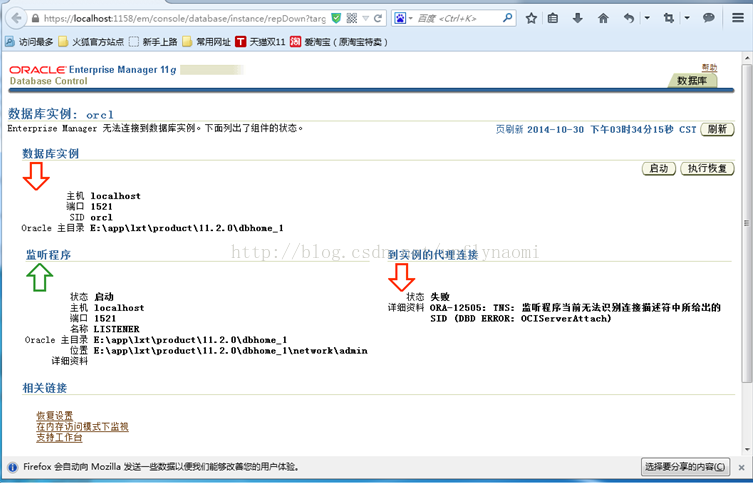This screenshot has width=753, height=483.
Task: Open the 火狐官方站点 bookmark folder
Action: 91,42
